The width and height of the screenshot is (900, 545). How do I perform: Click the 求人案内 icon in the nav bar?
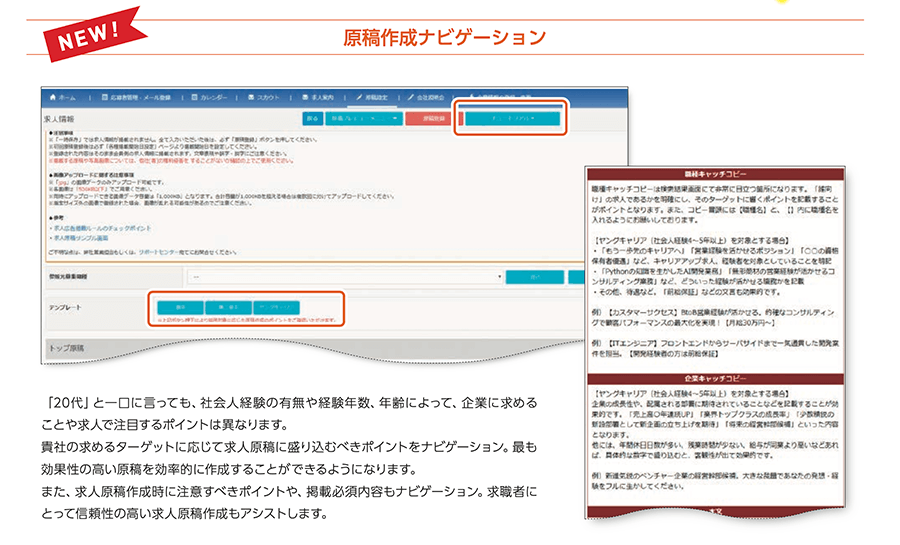(305, 98)
